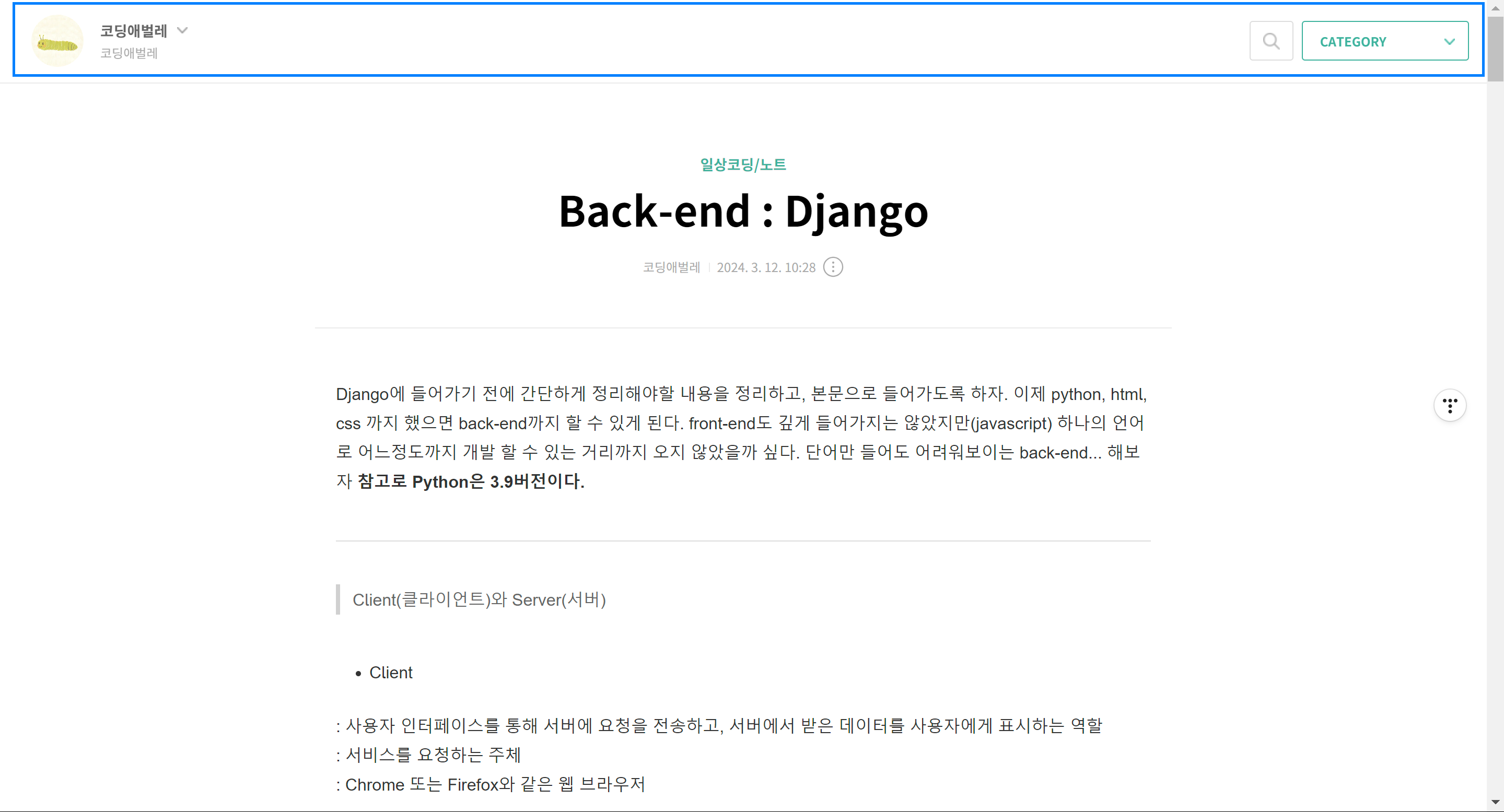Screen dimensions: 1504x812
Task: Click the 코딩애벌레 blog title in header
Action: [134, 30]
